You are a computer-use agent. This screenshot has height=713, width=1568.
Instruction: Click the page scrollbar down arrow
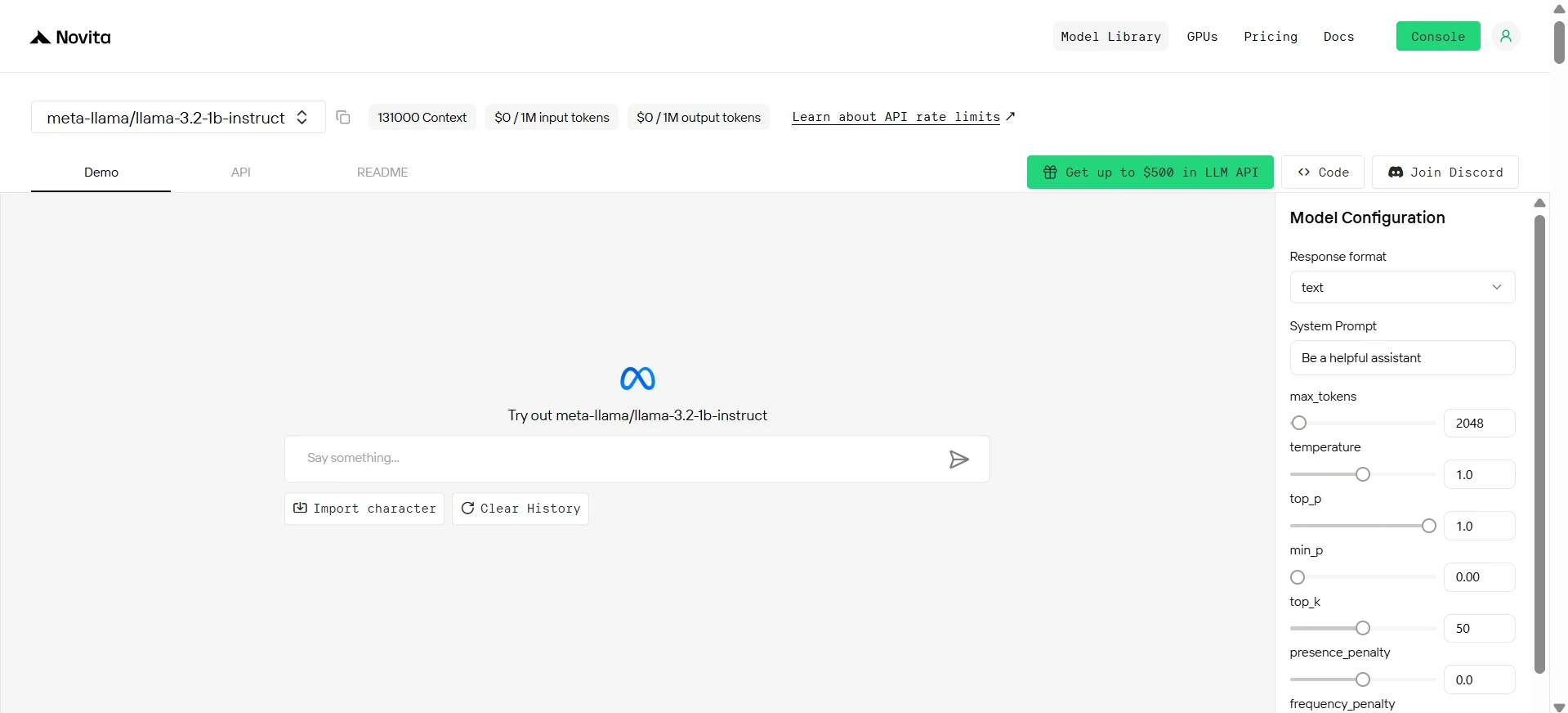(x=1559, y=707)
